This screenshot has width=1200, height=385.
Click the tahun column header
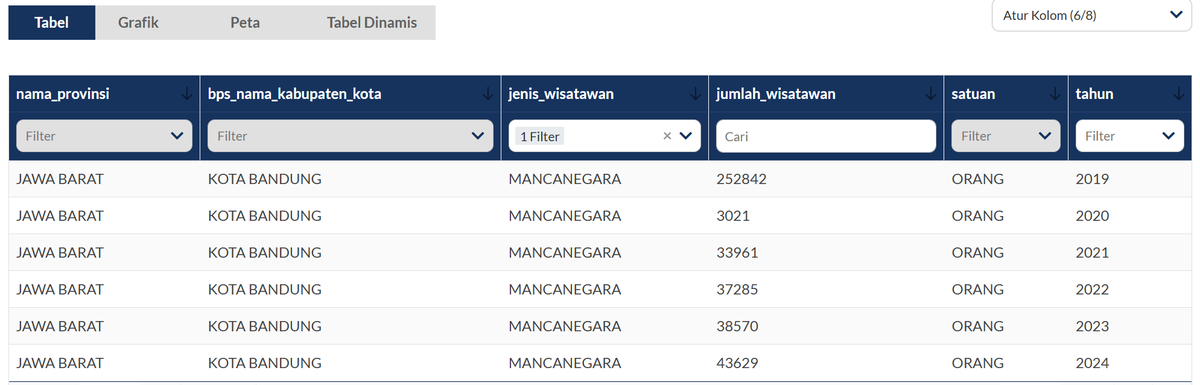point(1094,94)
